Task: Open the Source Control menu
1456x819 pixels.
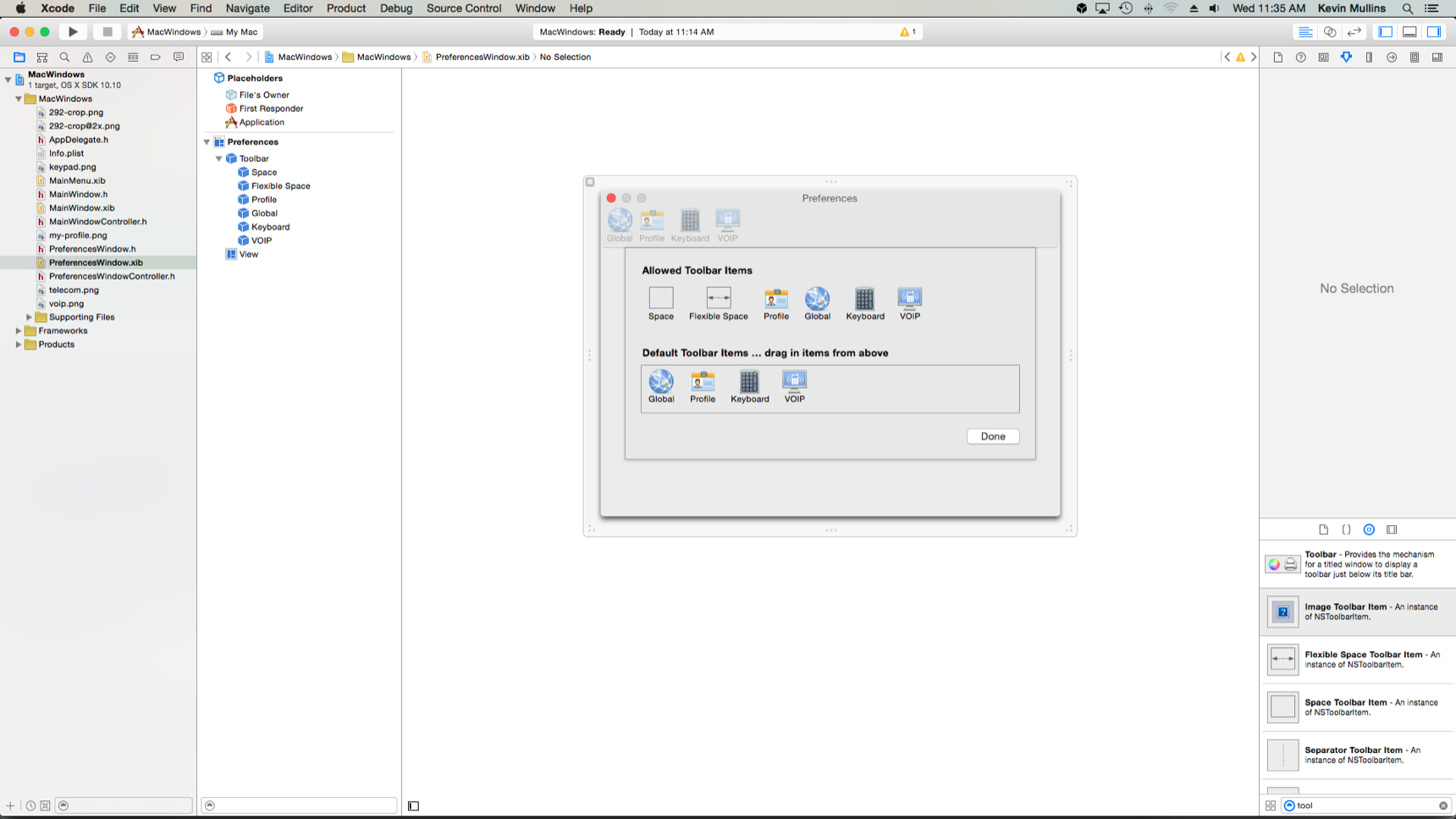Action: 464,8
